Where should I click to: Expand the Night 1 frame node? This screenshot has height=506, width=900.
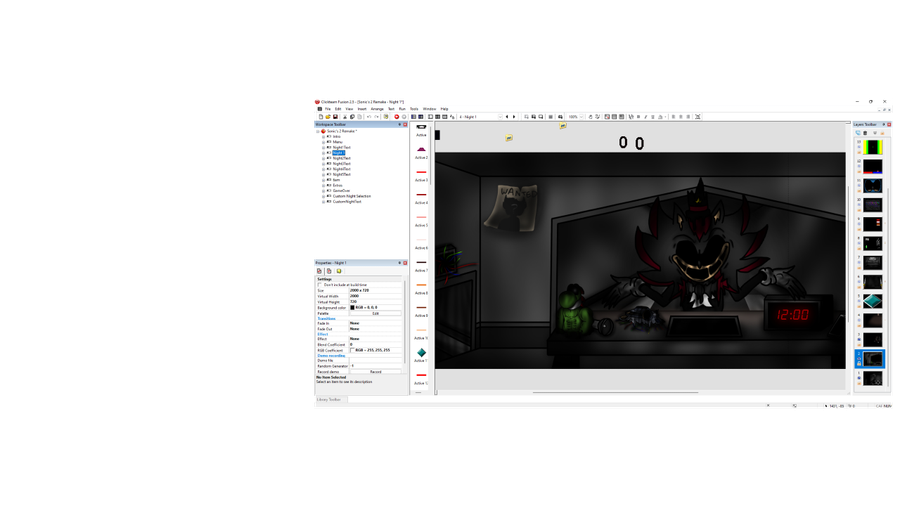(323, 153)
